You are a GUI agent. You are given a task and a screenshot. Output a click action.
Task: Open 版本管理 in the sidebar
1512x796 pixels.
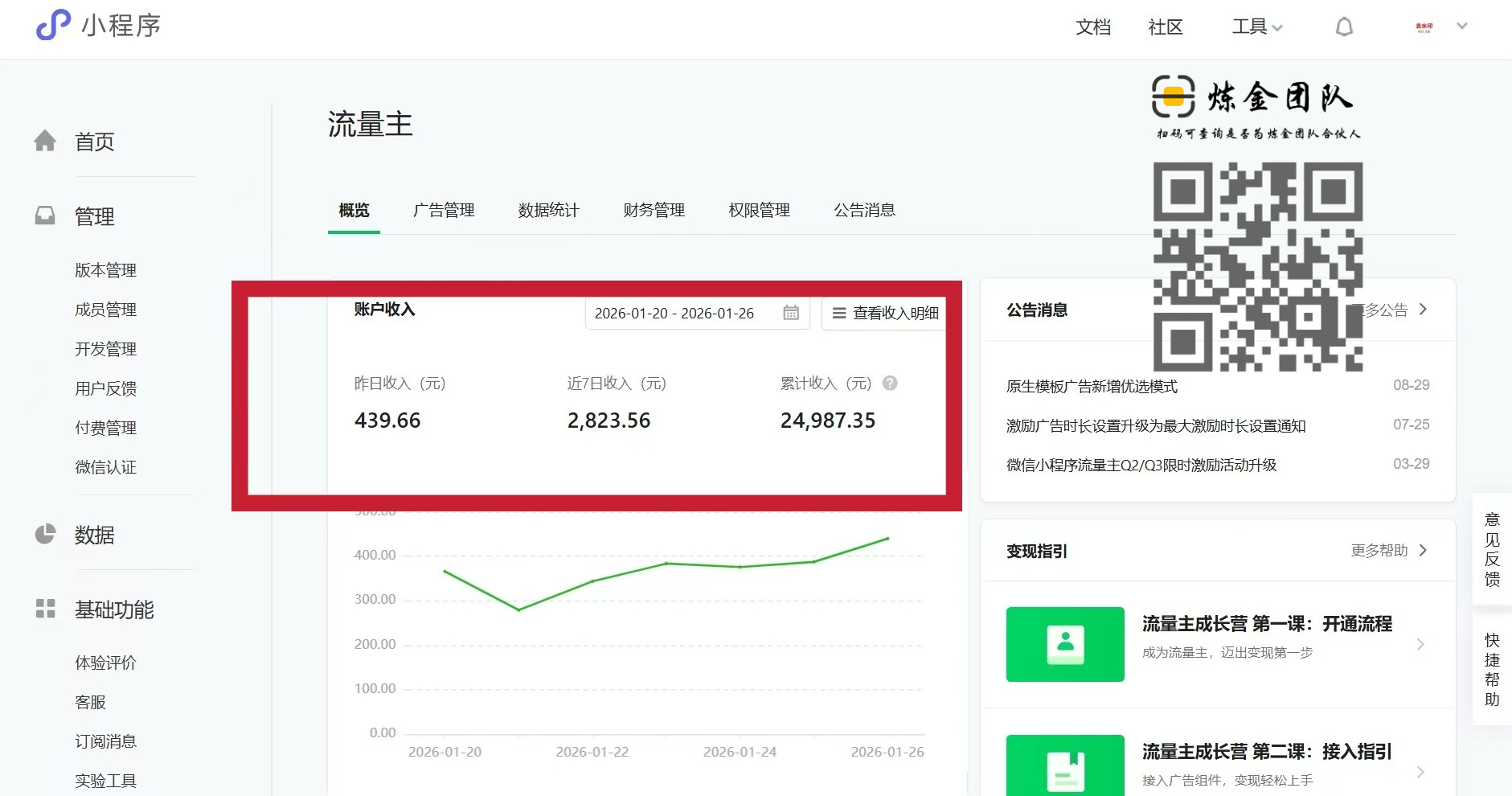[105, 270]
